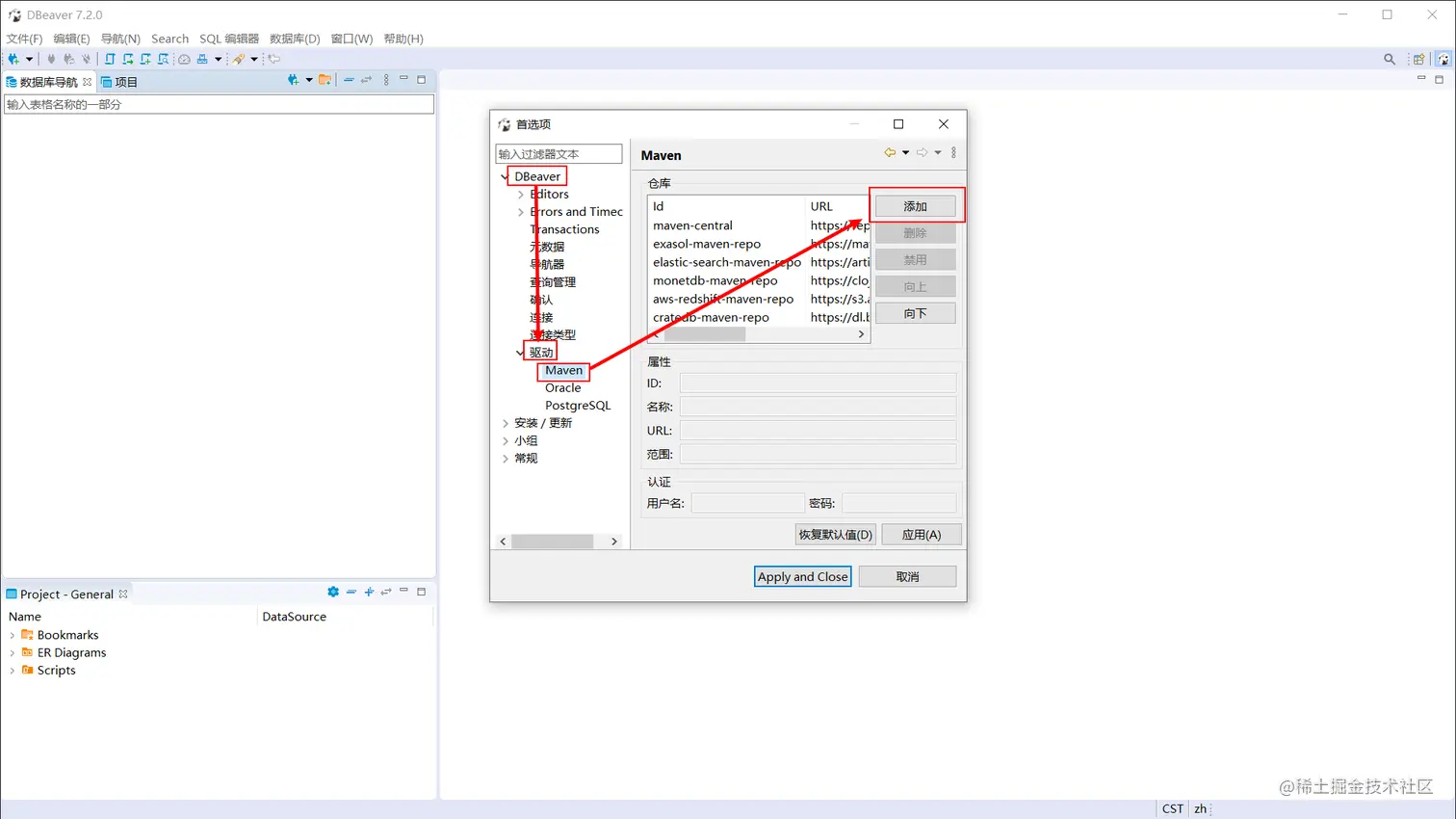The width and height of the screenshot is (1456, 819).
Task: Expand the Scripts folder
Action: pos(12,671)
